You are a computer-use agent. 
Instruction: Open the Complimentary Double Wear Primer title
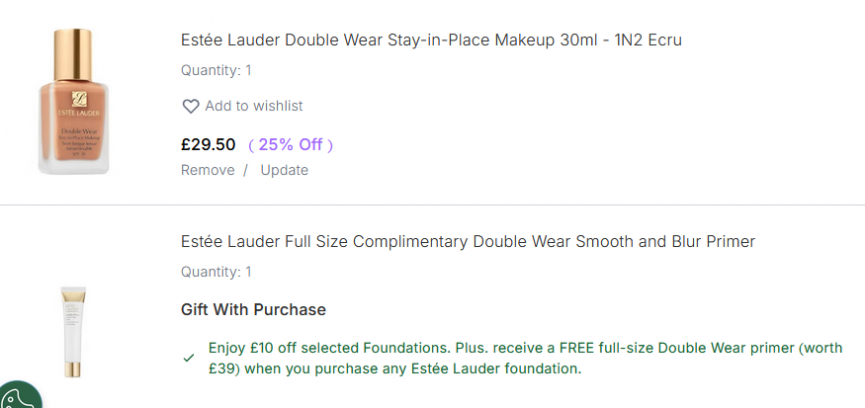468,241
